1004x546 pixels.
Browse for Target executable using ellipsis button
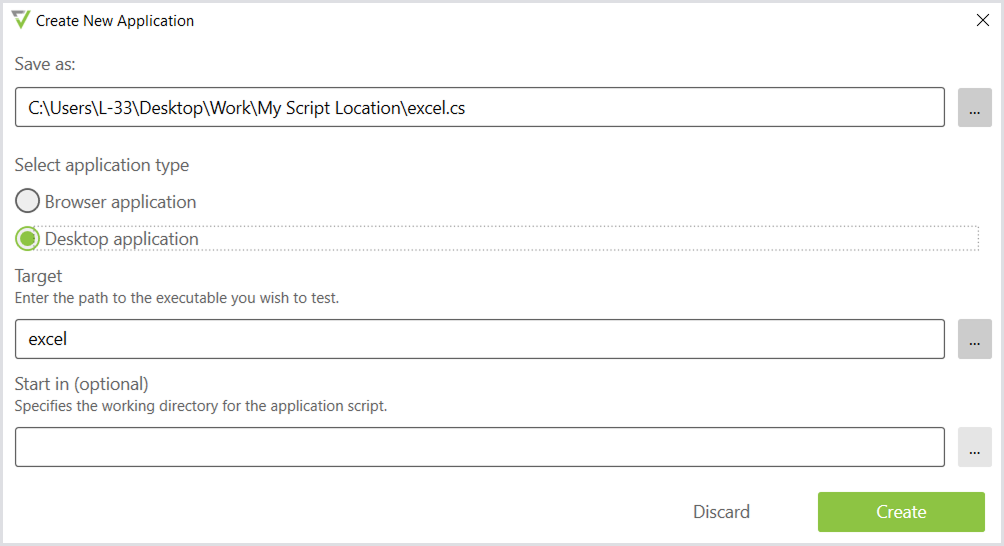(x=974, y=339)
